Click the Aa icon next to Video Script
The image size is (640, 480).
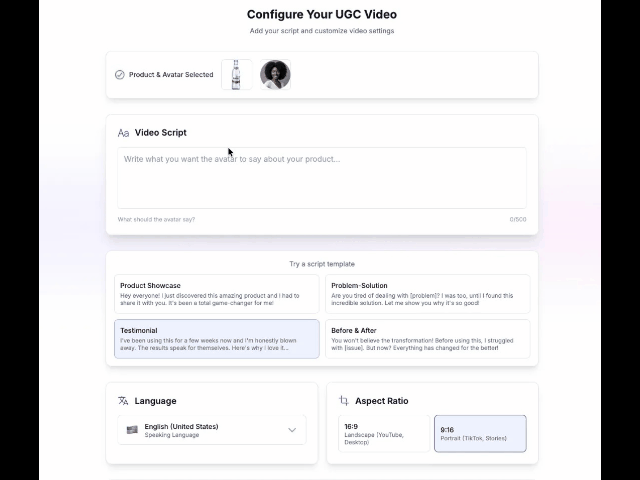[123, 133]
